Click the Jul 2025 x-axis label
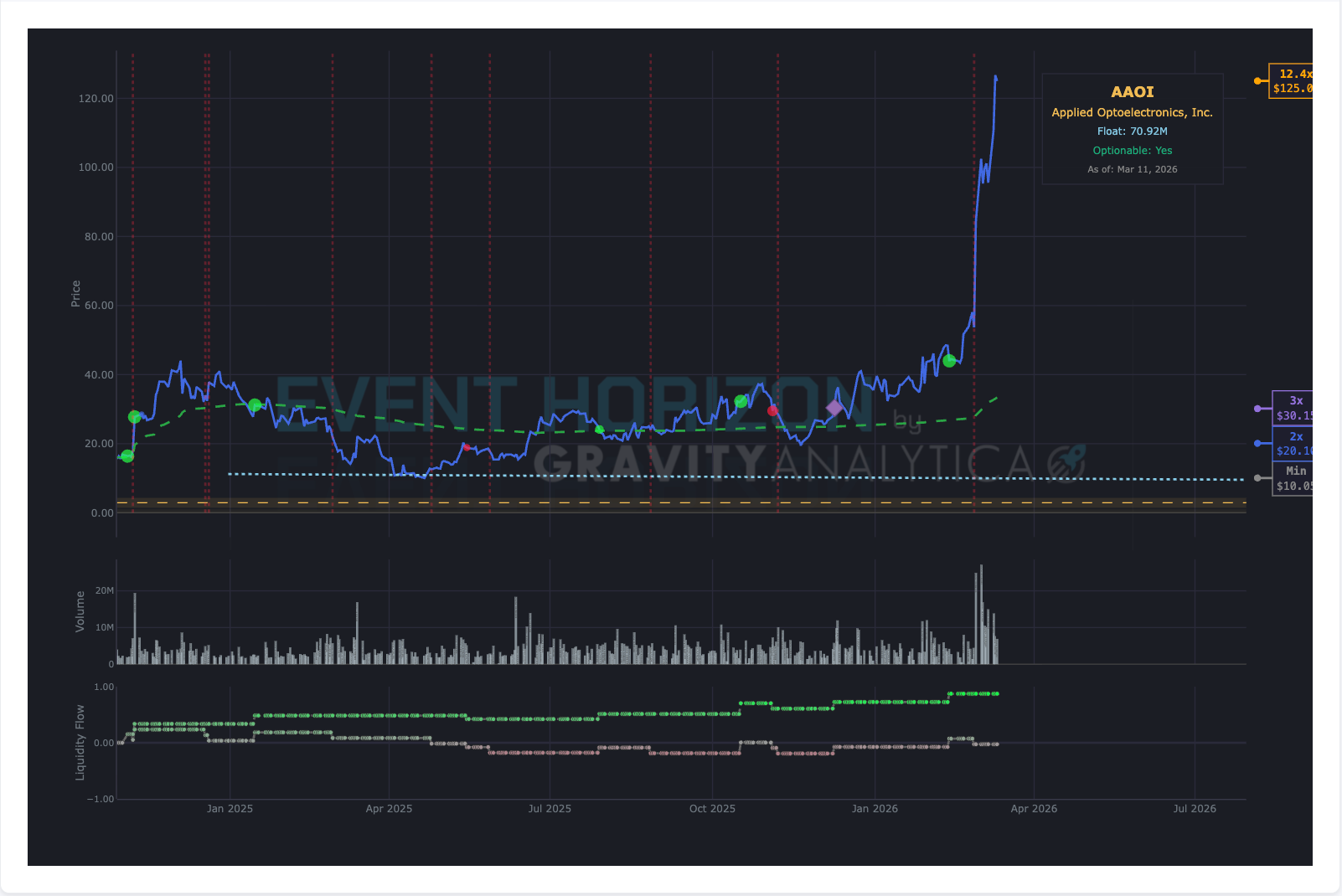The height and width of the screenshot is (896, 1342). click(550, 809)
